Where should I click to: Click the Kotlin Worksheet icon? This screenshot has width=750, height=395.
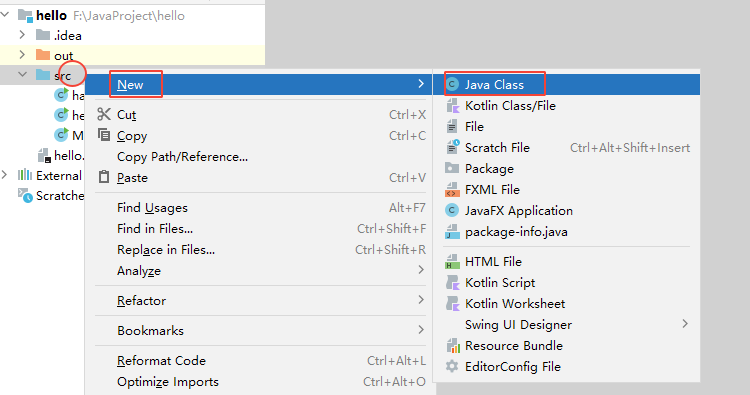(452, 304)
